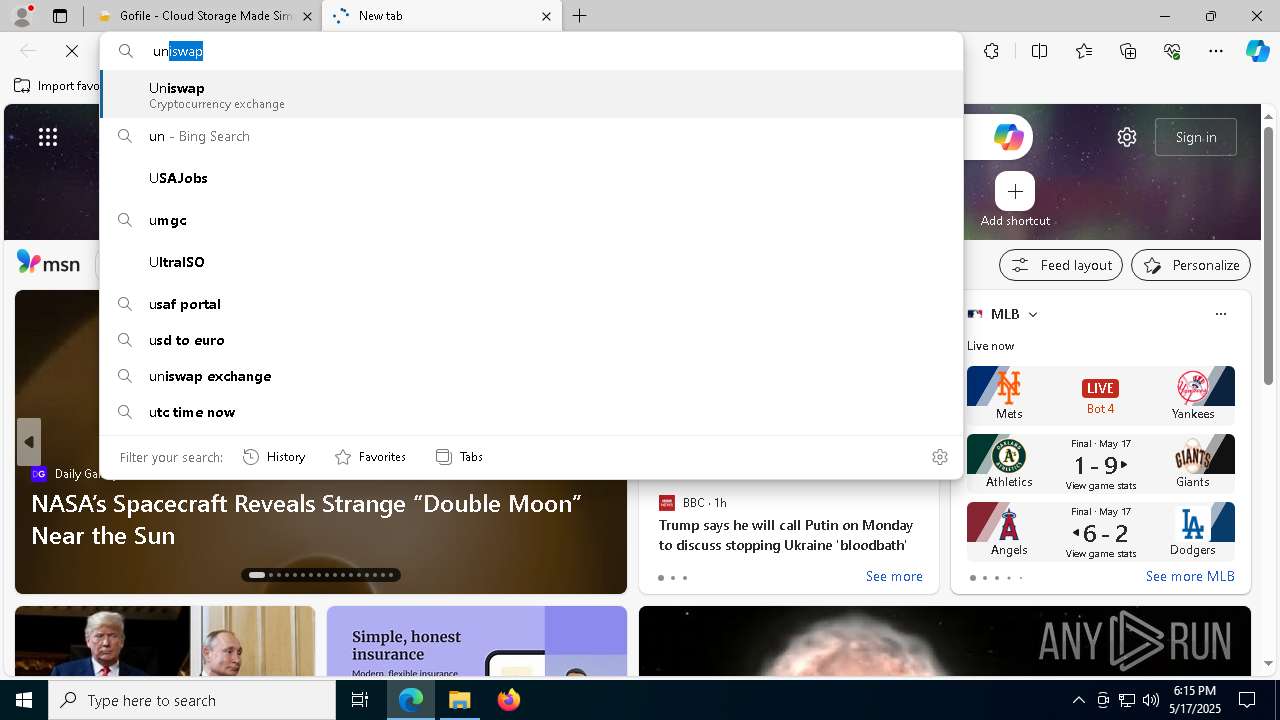
Task: Choose the utc time now suggestion
Action: coord(531,412)
